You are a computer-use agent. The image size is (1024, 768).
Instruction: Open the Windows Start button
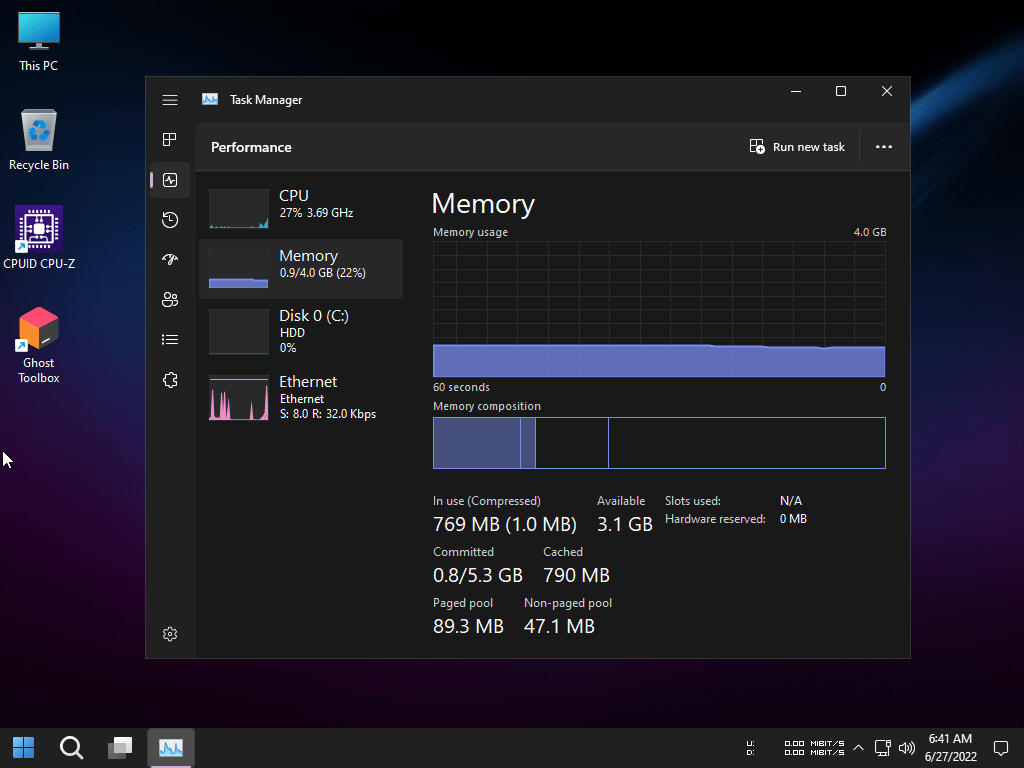(x=23, y=747)
